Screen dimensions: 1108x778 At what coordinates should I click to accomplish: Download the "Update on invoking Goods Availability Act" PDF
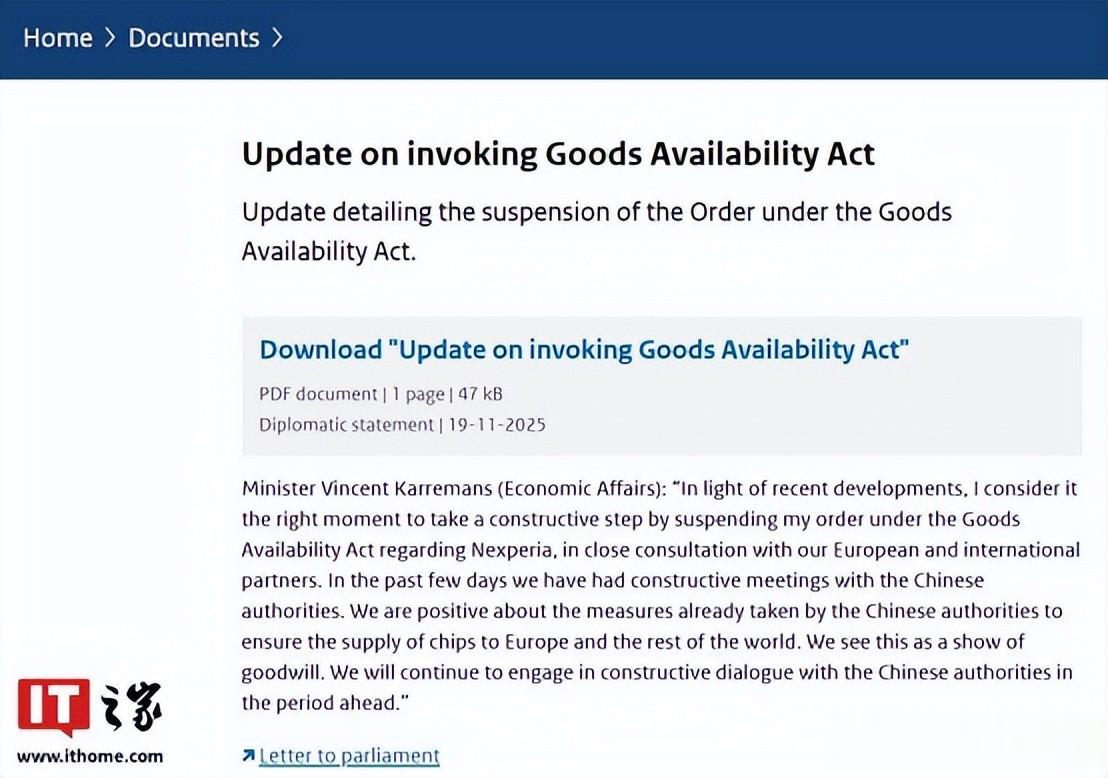tap(584, 349)
